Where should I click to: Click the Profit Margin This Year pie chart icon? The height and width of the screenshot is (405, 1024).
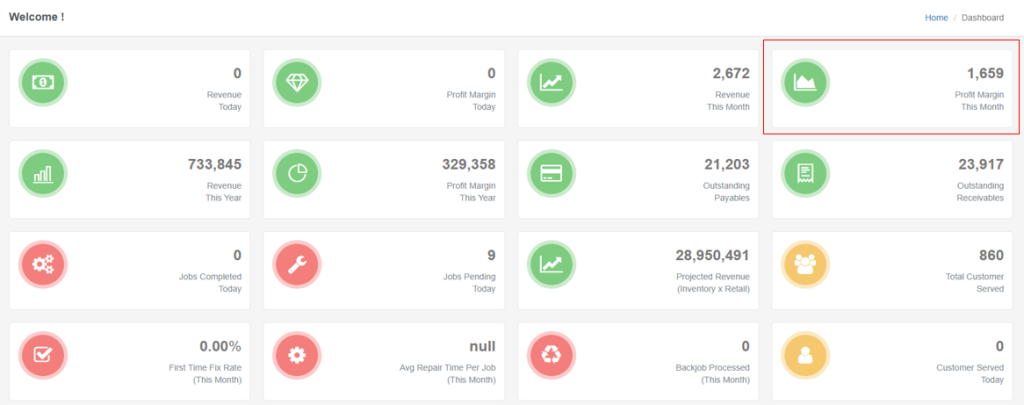click(297, 174)
